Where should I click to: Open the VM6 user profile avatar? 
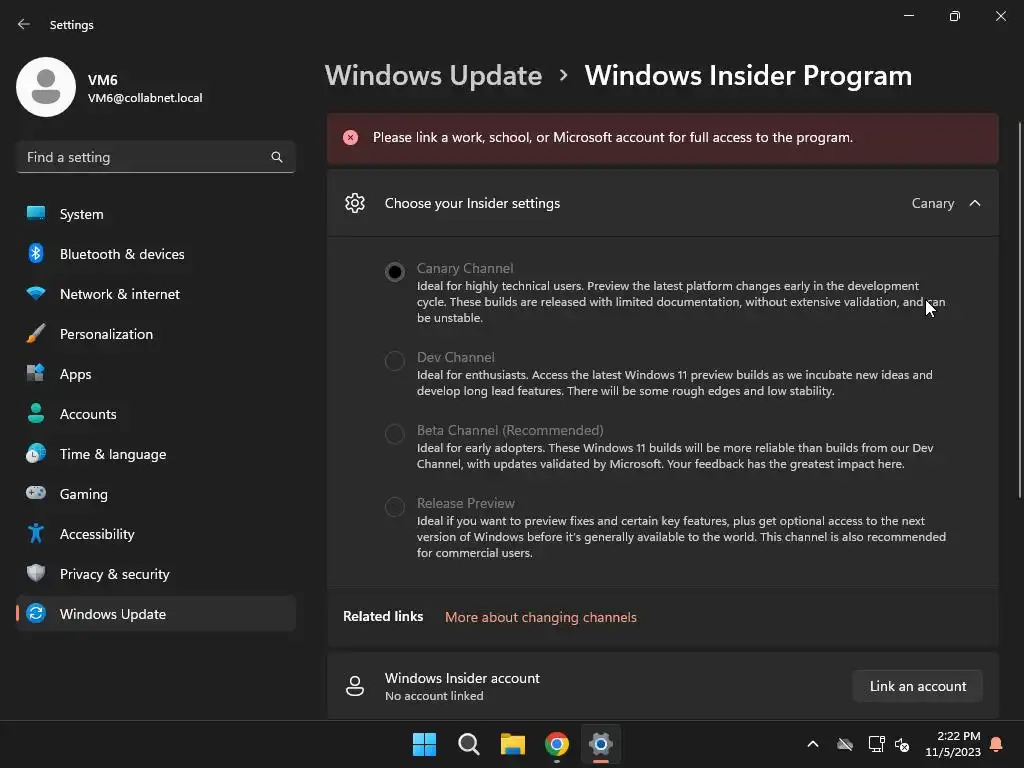(46, 87)
